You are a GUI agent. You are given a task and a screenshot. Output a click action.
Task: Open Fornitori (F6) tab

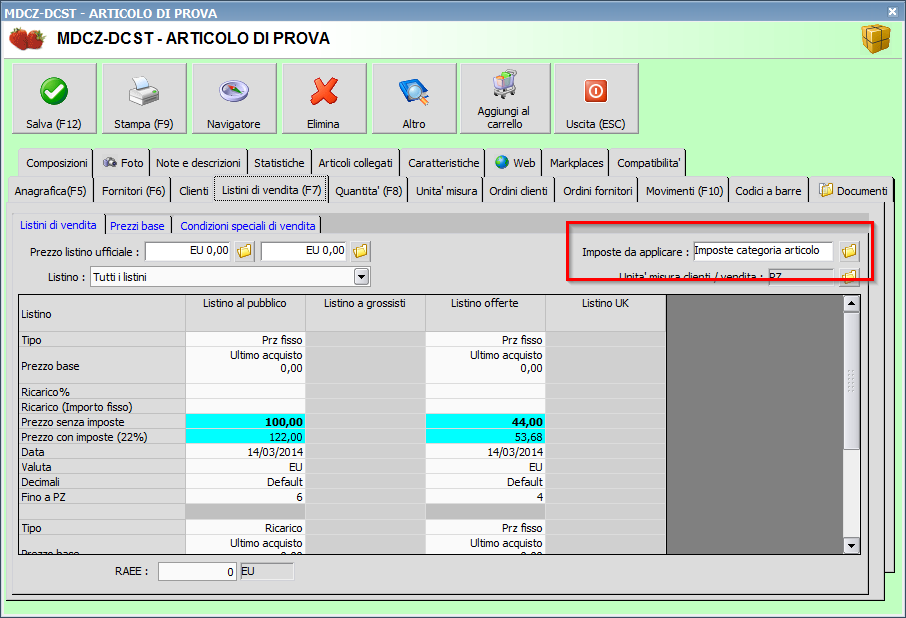click(133, 191)
